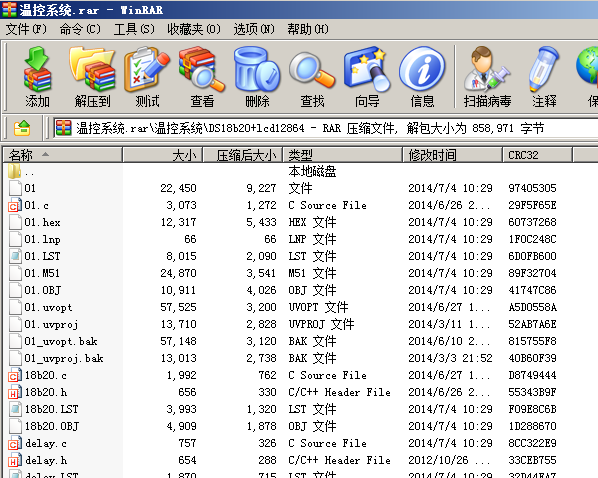Click the archive path address field
598x478 pixels.
[x=325, y=128]
